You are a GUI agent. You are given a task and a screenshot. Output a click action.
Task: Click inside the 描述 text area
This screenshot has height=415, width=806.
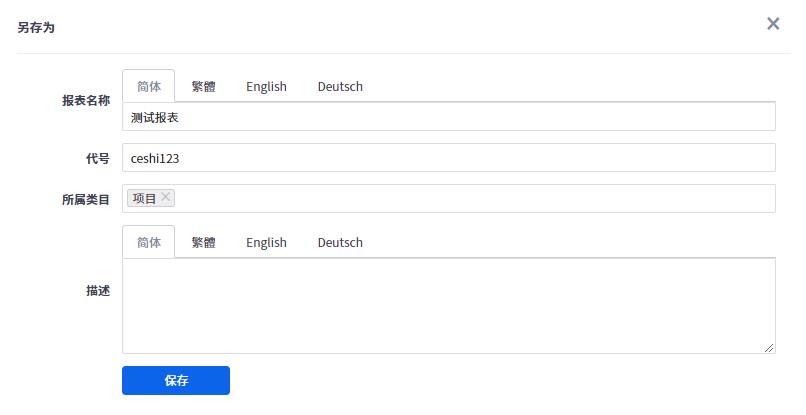448,305
